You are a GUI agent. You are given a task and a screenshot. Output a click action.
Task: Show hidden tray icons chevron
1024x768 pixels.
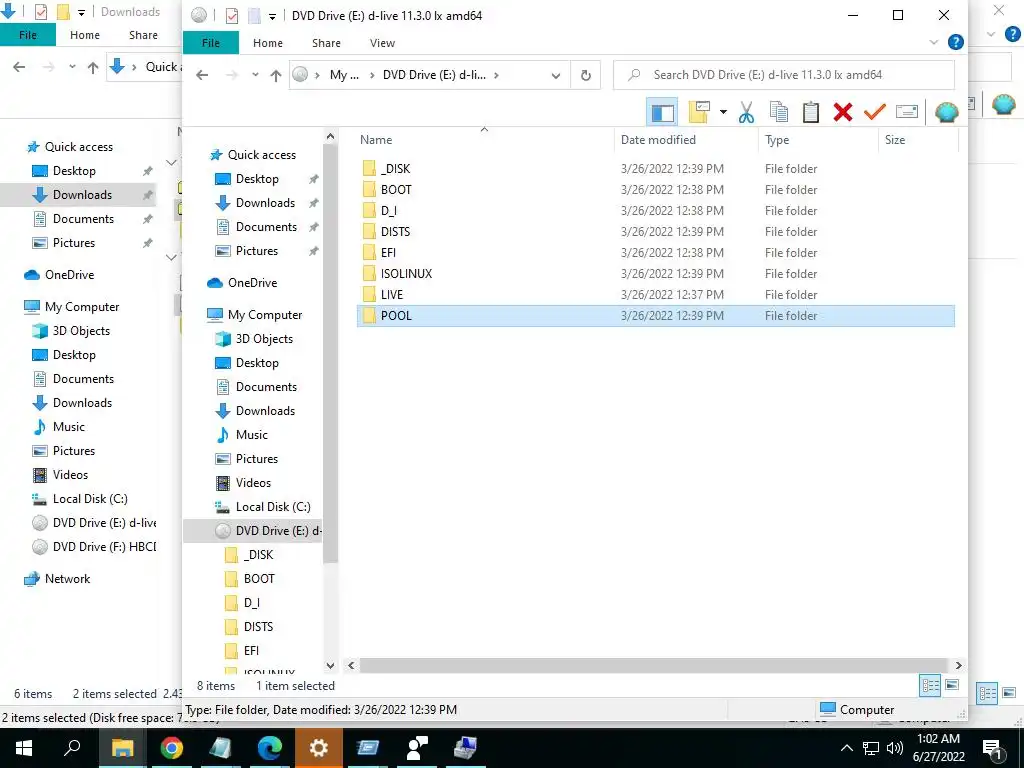(x=846, y=748)
